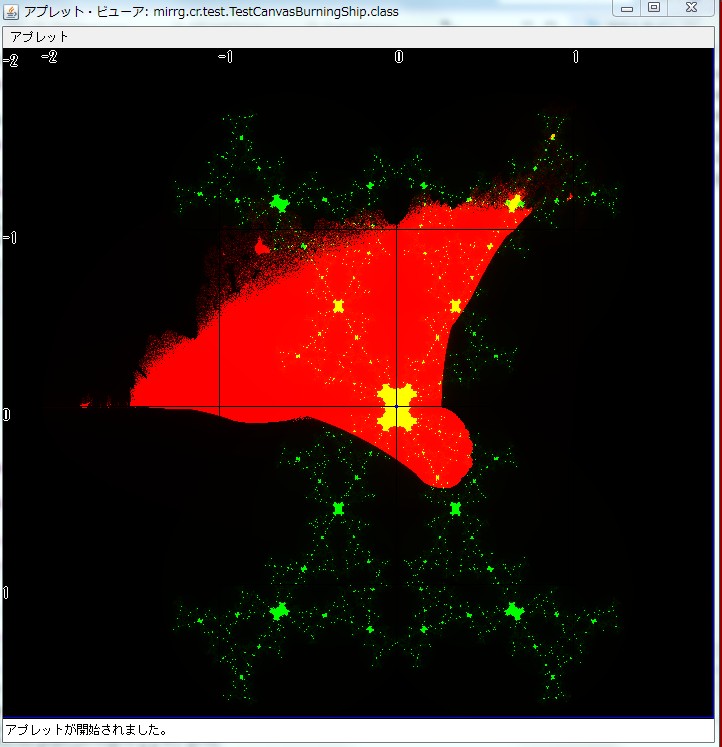
Task: Click the status text アプレットが開始されました。
Action: coord(85,730)
